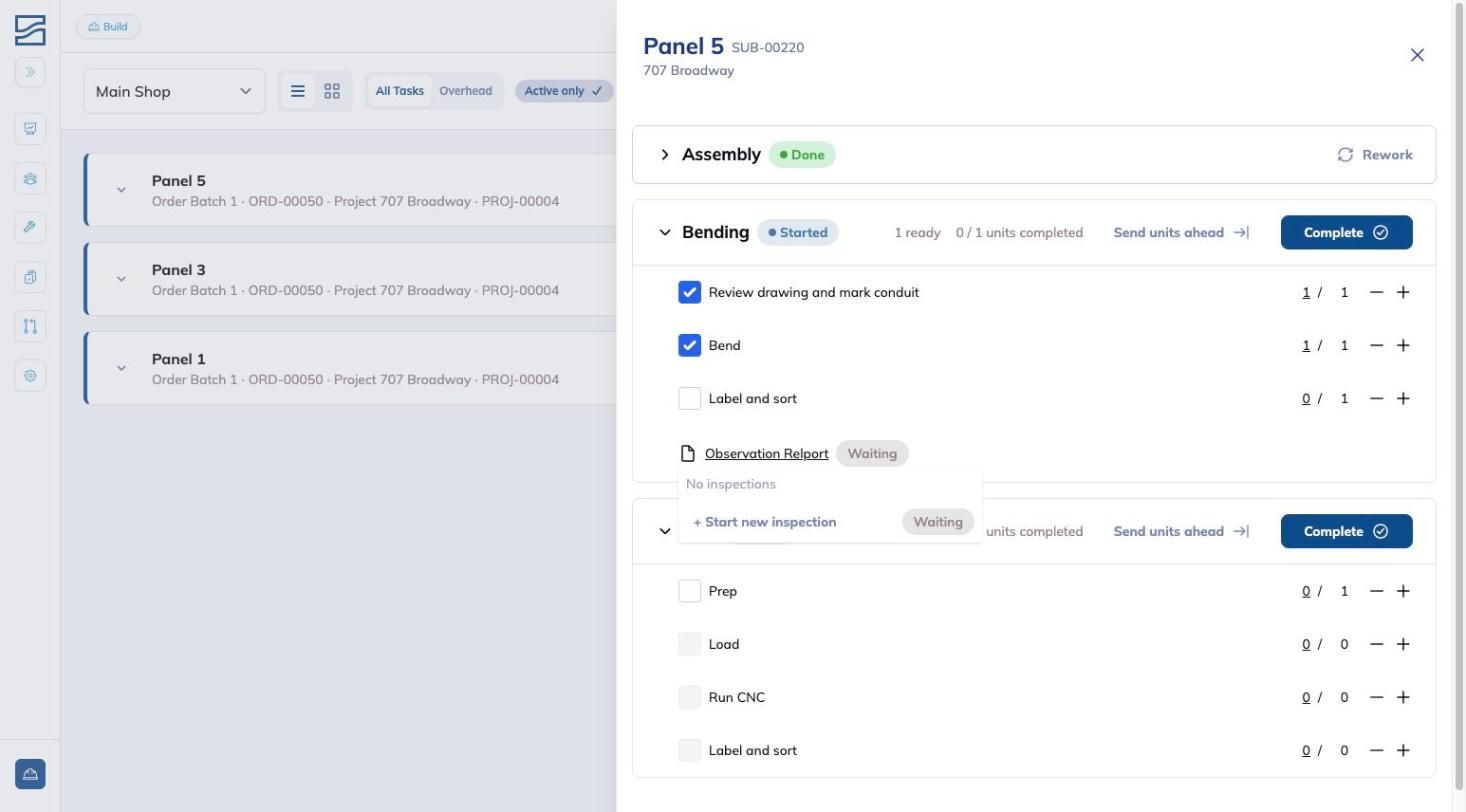
Task: Open settings gear icon in sidebar
Action: click(30, 376)
